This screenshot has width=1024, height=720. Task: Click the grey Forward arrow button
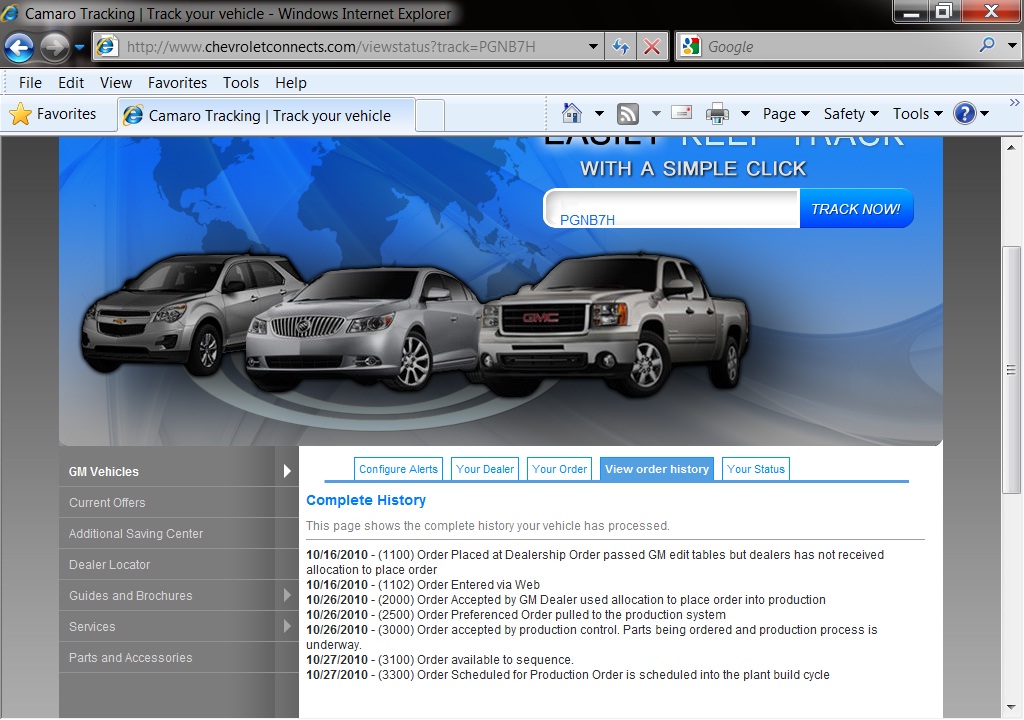(x=55, y=47)
